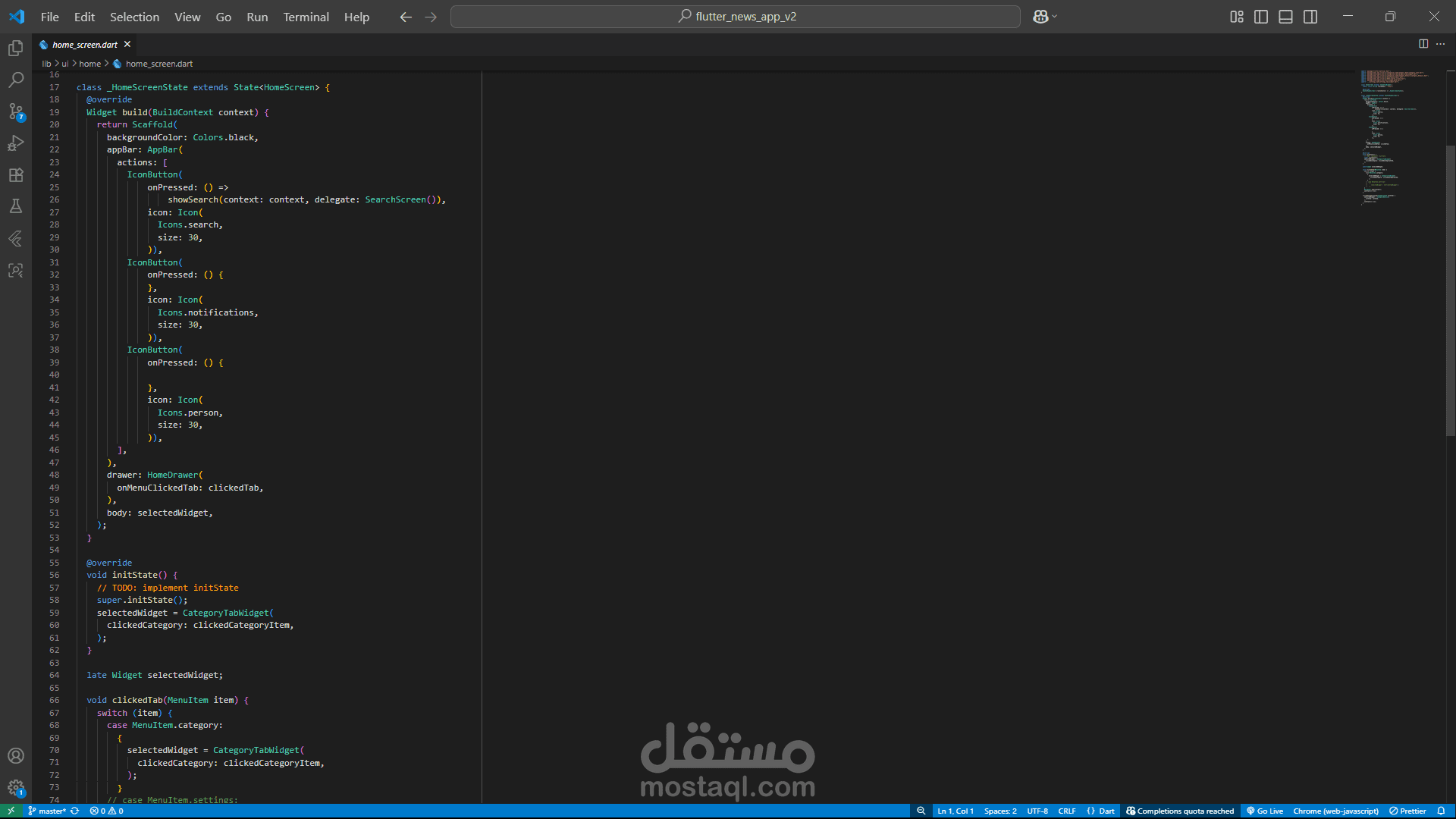Viewport: 1456px width, 819px height.
Task: Open the Search view in activity bar
Action: coord(16,80)
